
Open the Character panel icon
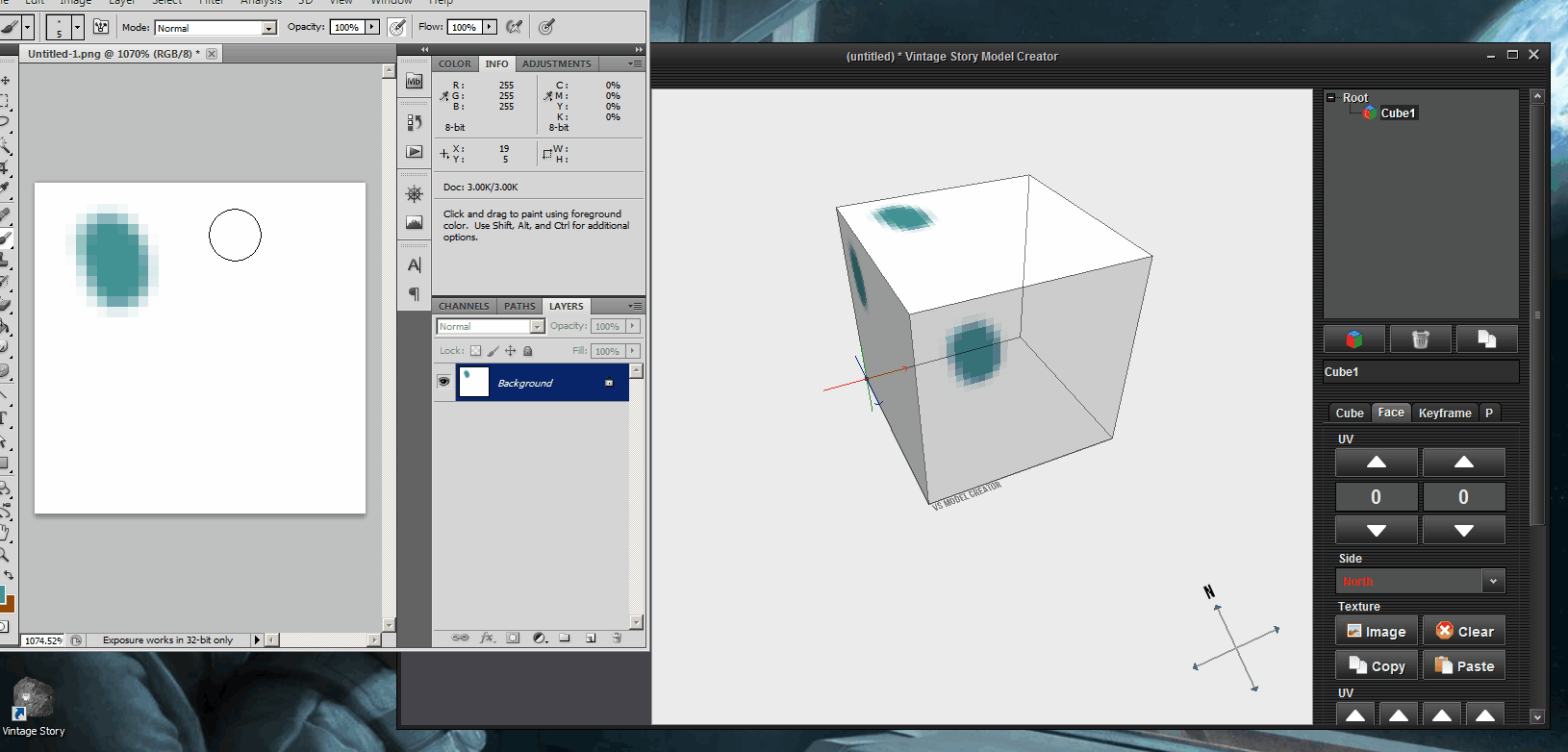(415, 265)
